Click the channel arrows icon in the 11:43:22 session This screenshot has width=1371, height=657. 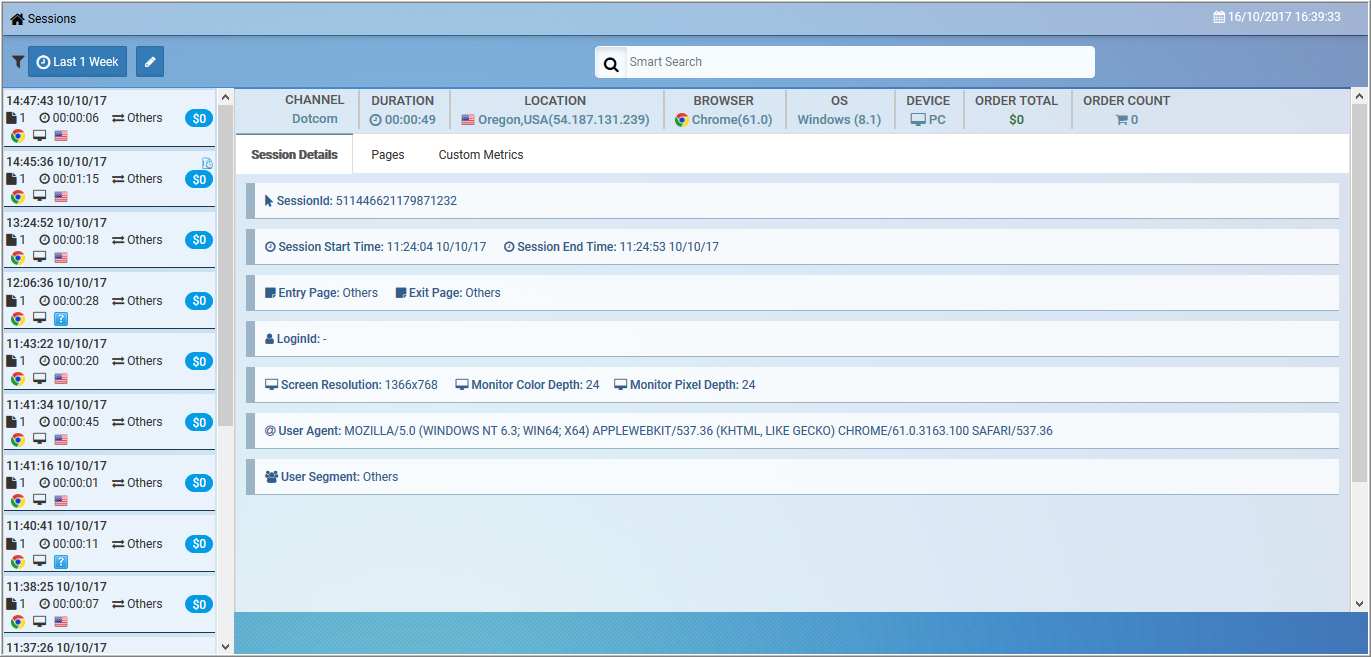[118, 361]
